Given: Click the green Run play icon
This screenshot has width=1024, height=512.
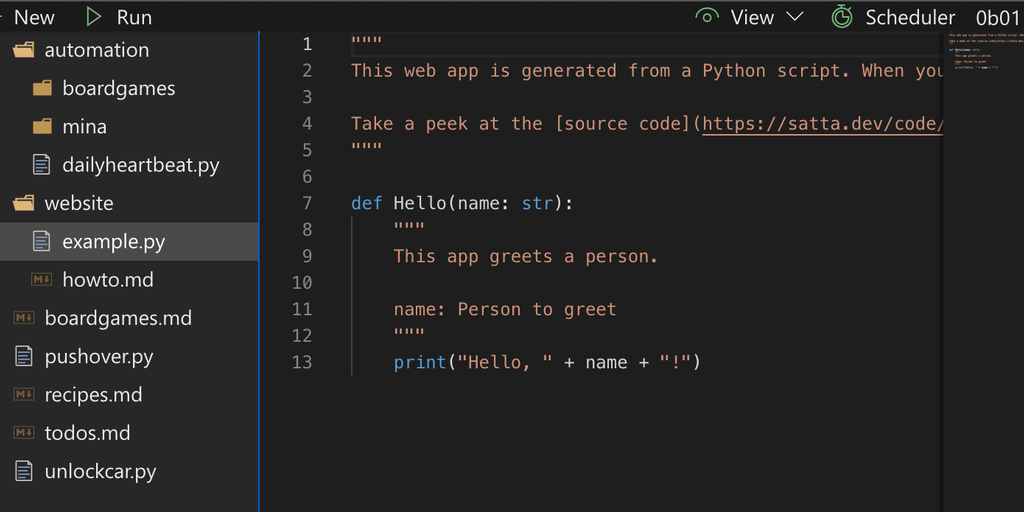Looking at the screenshot, I should click(94, 16).
